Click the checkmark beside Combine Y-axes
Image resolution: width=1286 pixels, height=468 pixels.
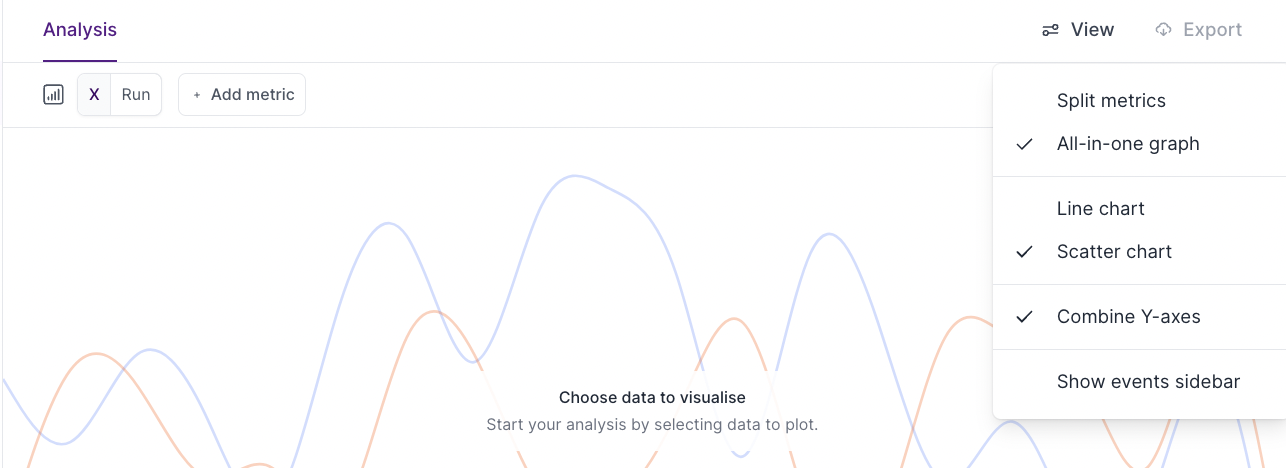click(x=1024, y=317)
